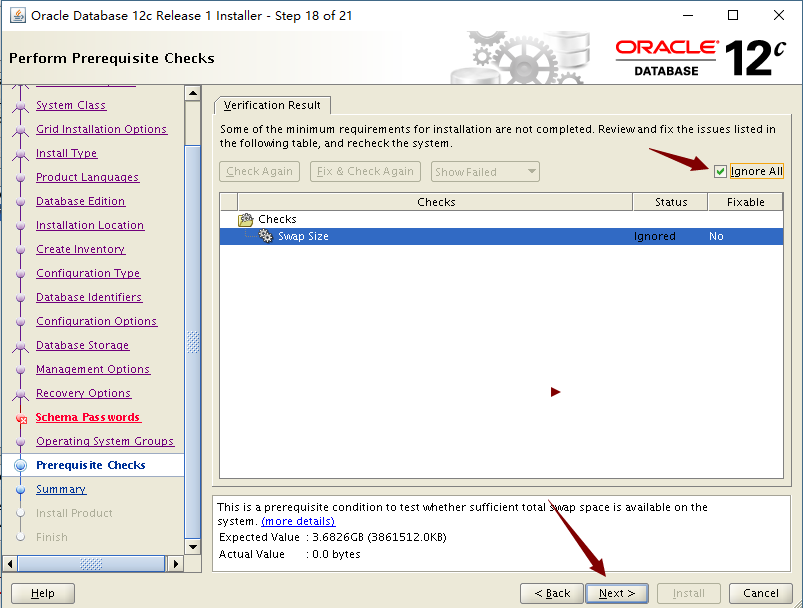This screenshot has width=803, height=608.
Task: Click the sidebar vertical scrollbar thumb
Action: [x=193, y=342]
